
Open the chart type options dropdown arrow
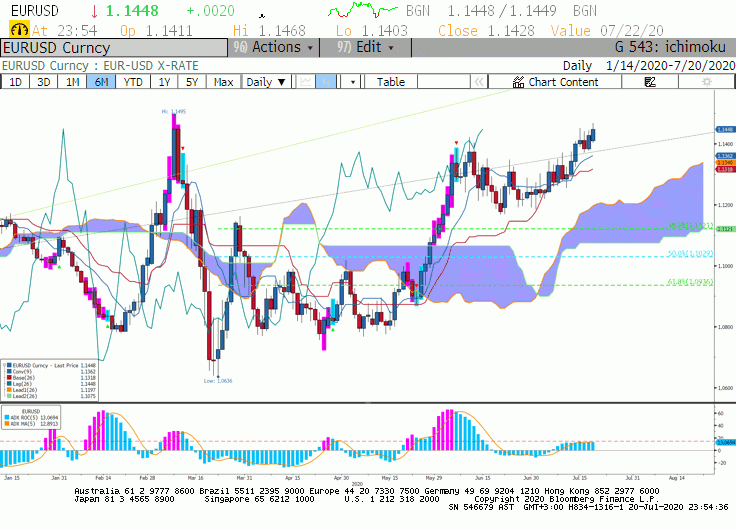[x=353, y=82]
